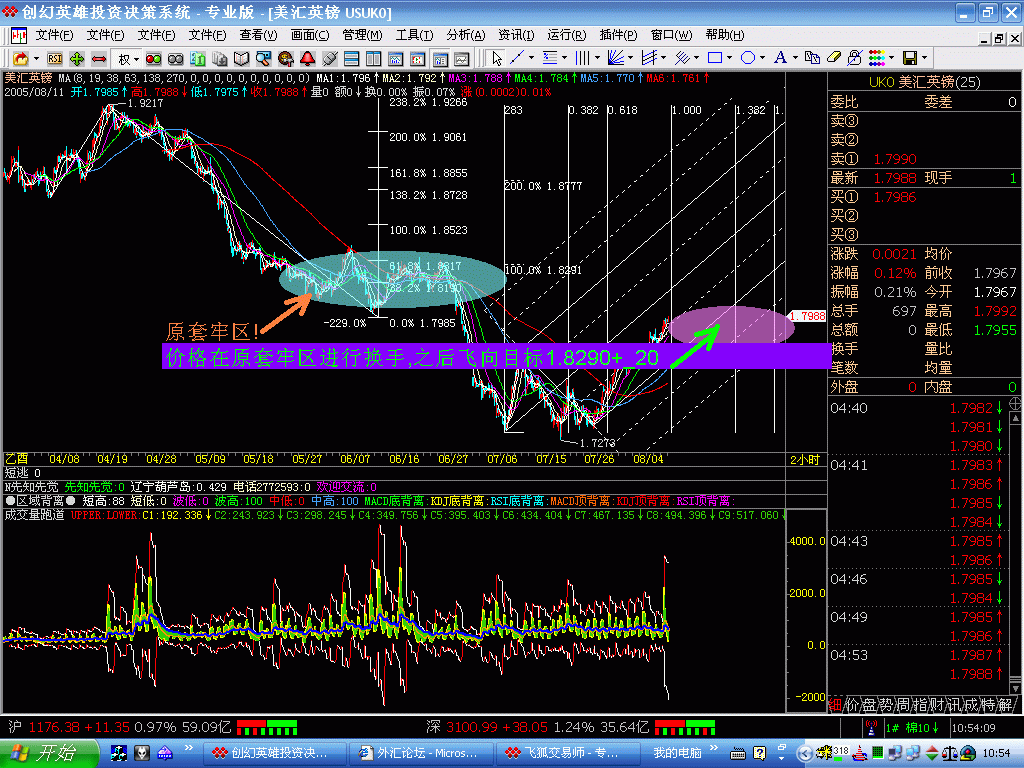Screen dimensions: 1024x768
Task: Click the horizontal split-window layout icon
Action: point(351,59)
